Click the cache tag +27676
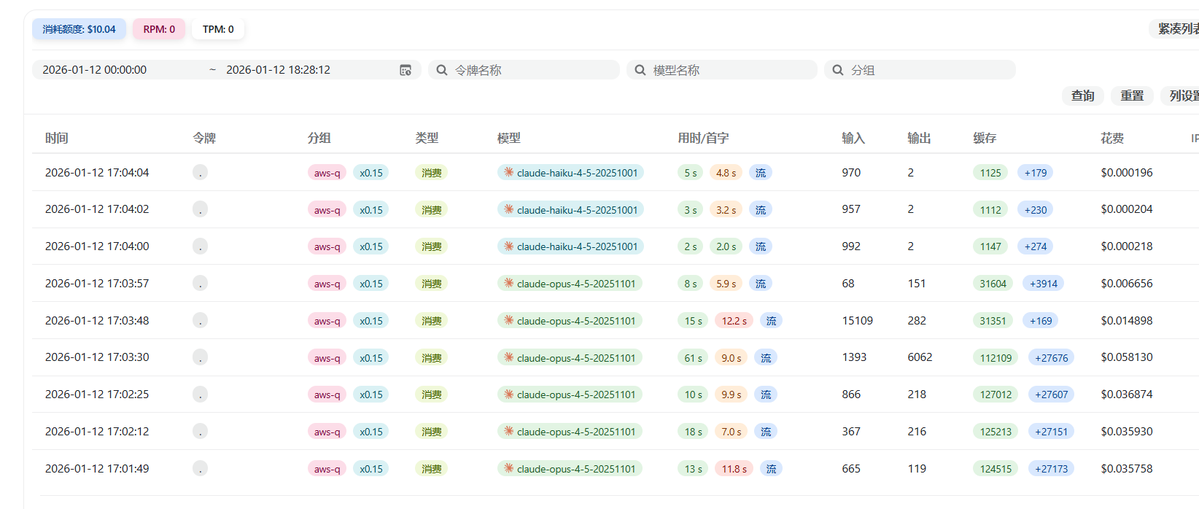Viewport: 1199px width, 509px height. [1051, 358]
